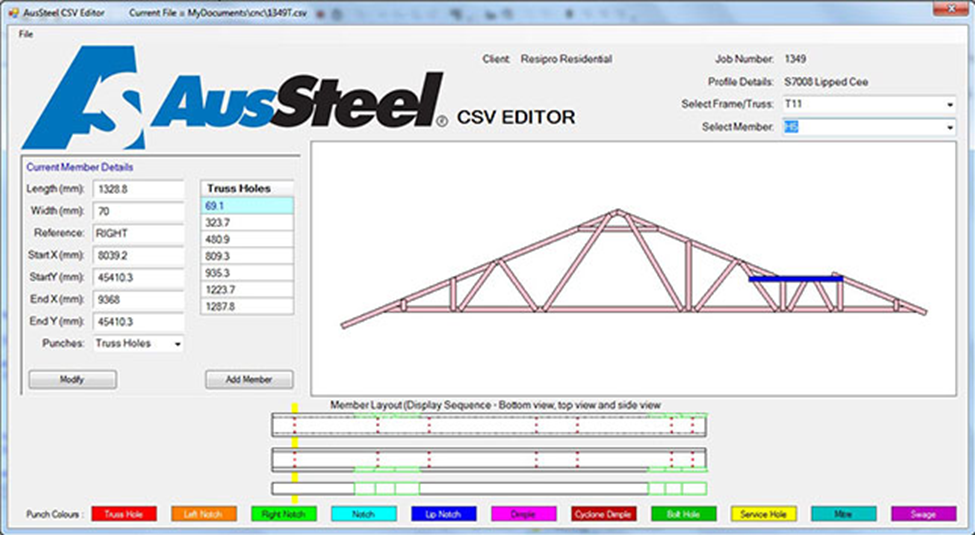The width and height of the screenshot is (975, 535).
Task: Click the Add Member button
Action: [x=249, y=380]
